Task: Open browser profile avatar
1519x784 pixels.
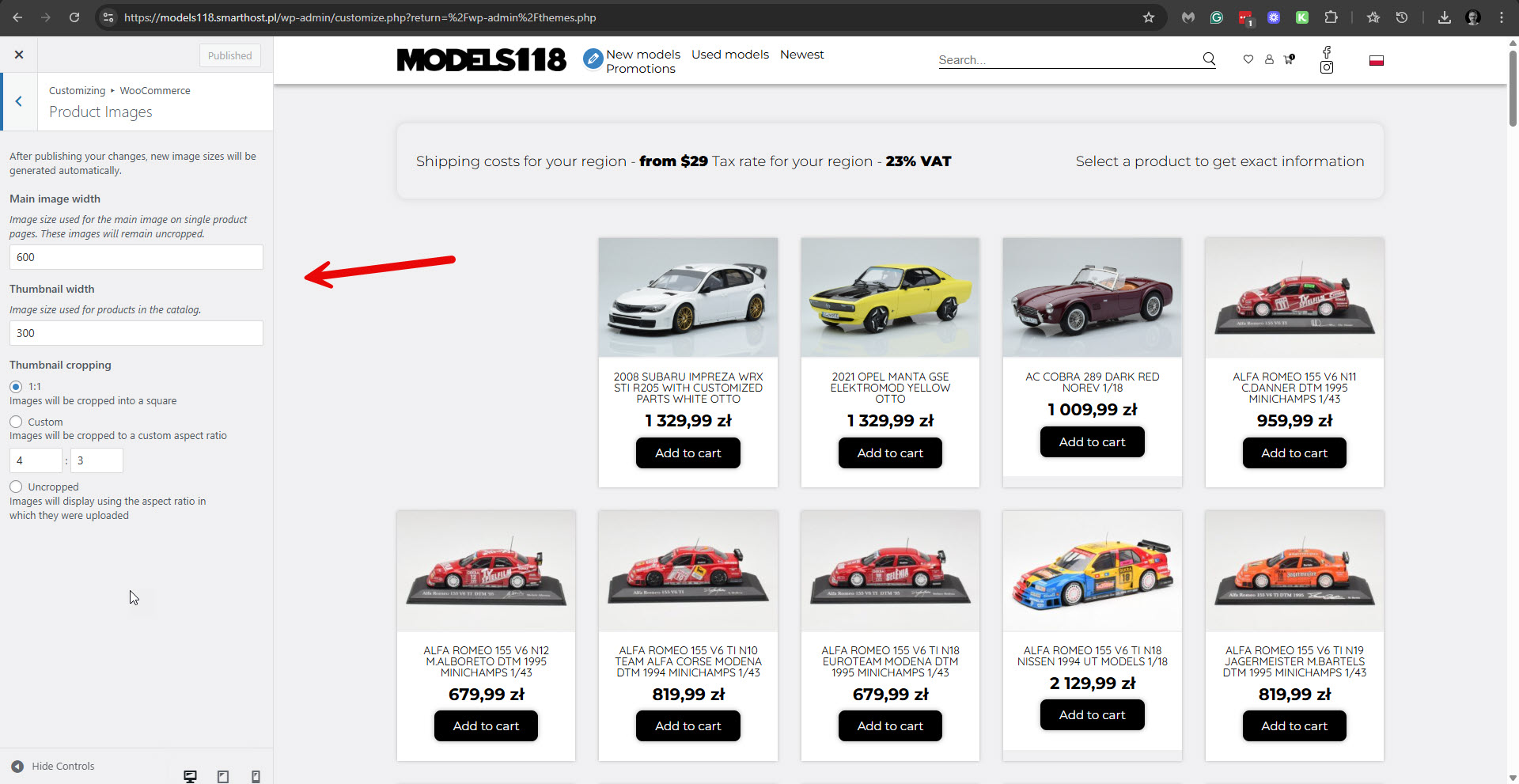Action: coord(1473,17)
